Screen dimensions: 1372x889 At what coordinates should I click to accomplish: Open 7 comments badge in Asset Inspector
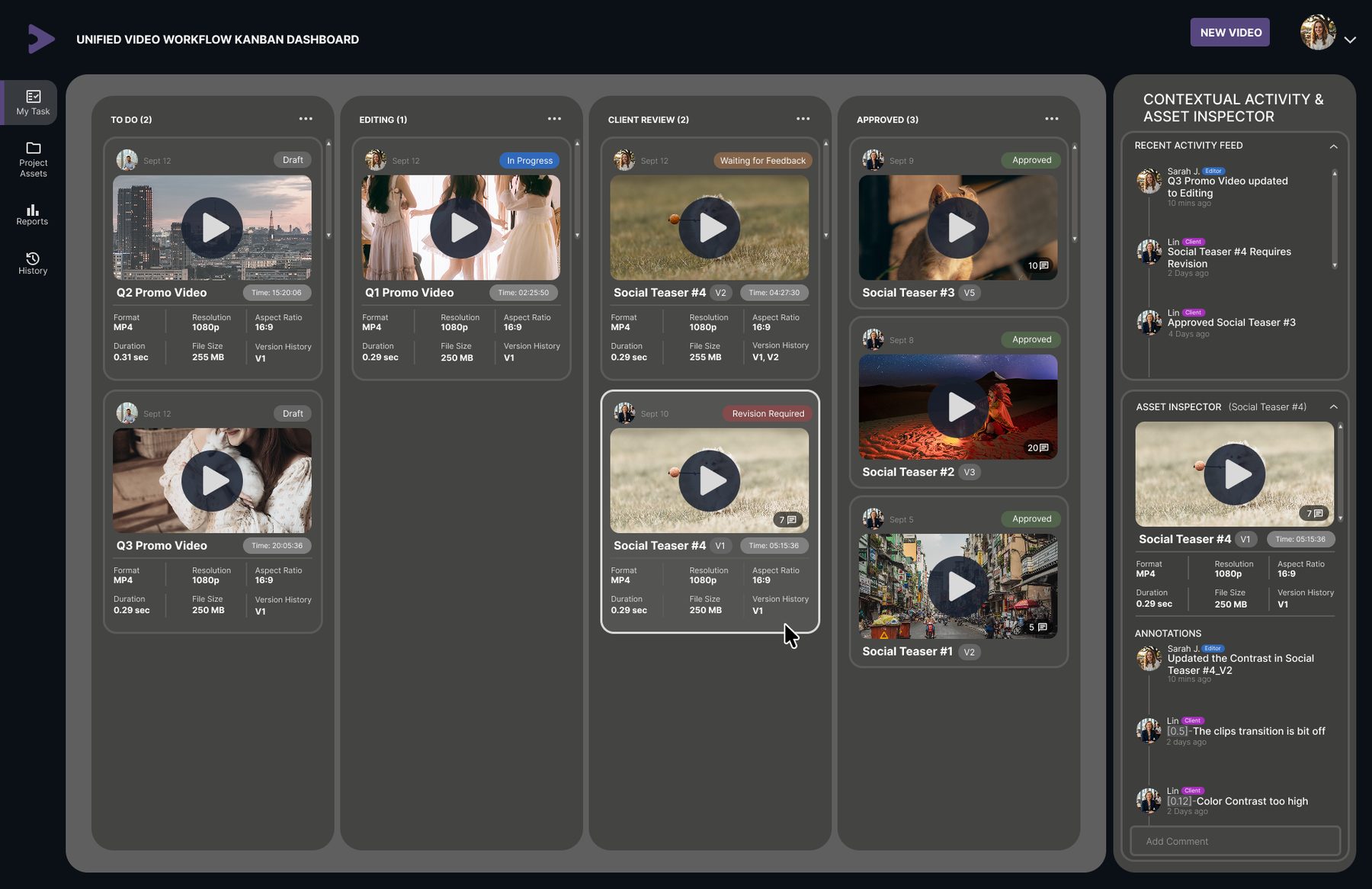point(1315,513)
